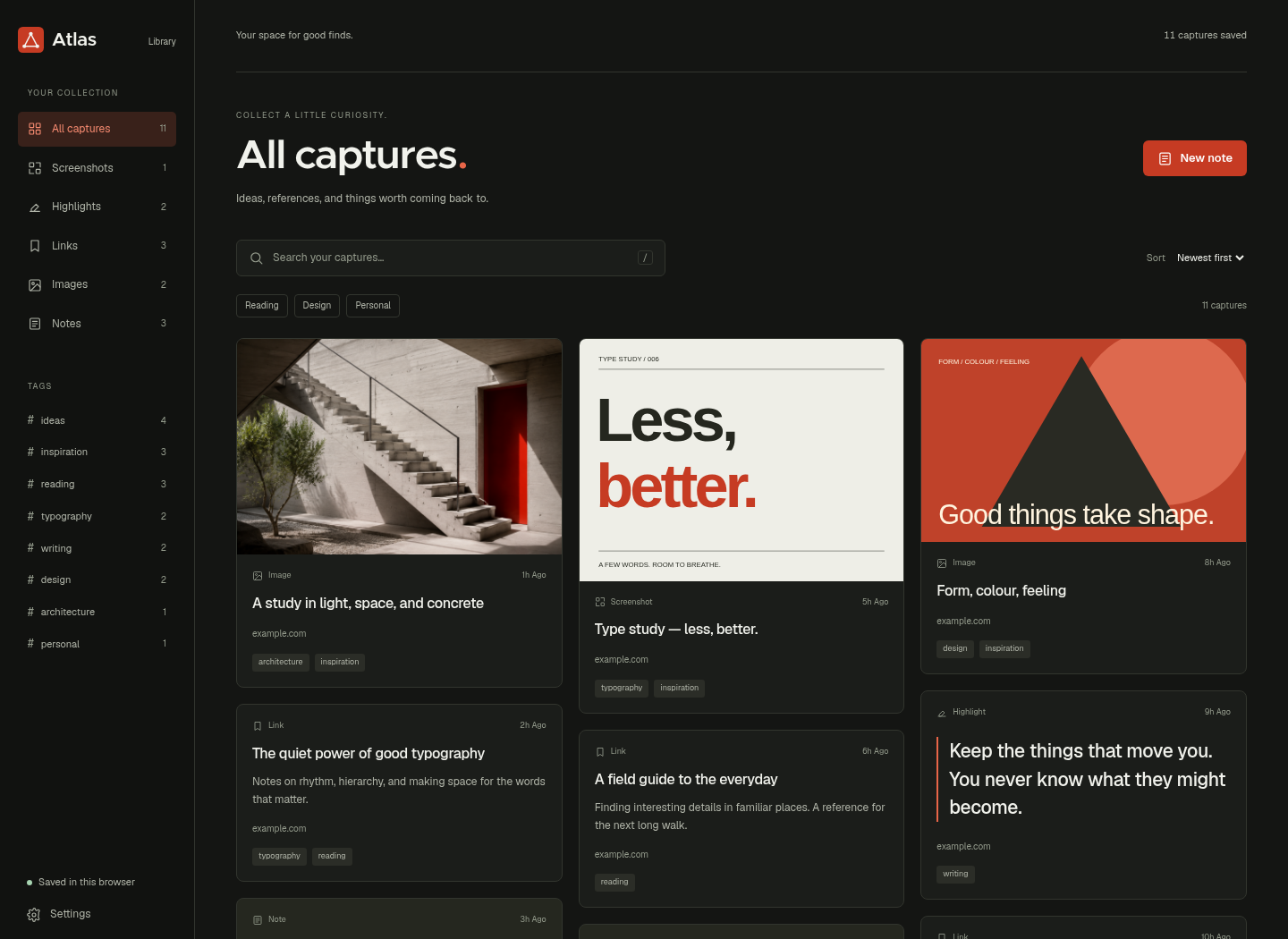
Task: Select the design tag in sidebar
Action: 97,580
